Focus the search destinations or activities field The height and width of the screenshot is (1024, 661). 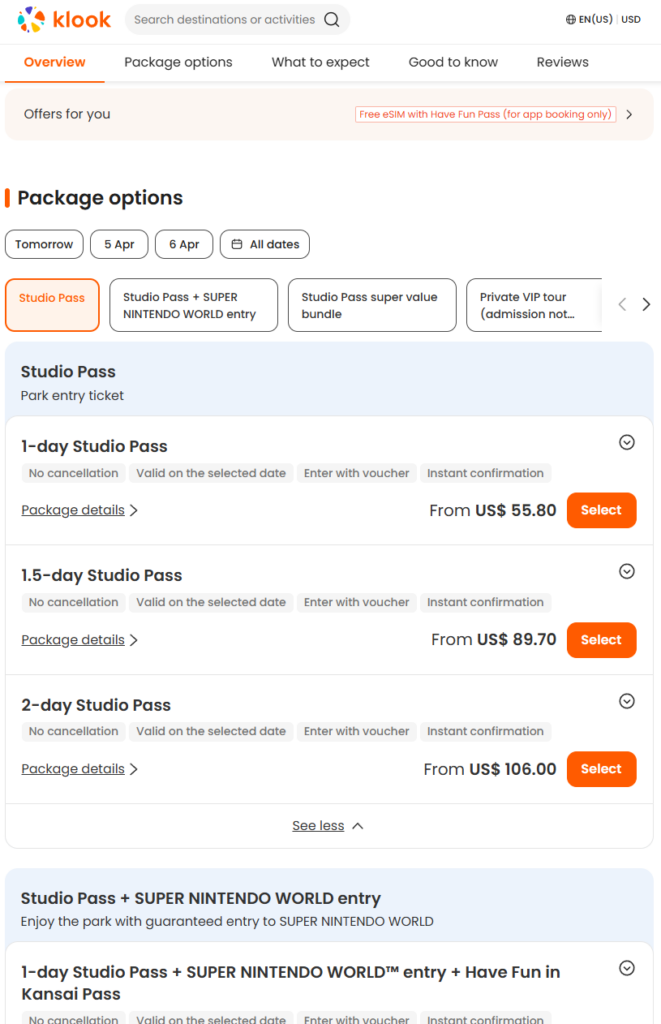[224, 19]
